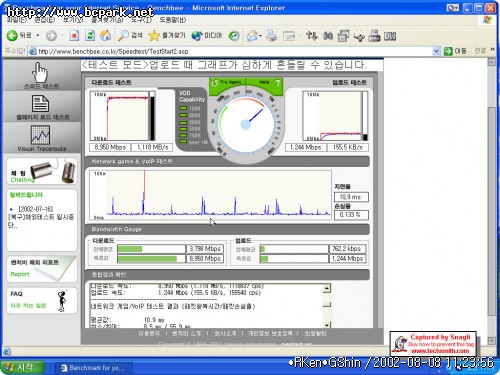Click the 회사소개 footer link

[x=225, y=333]
